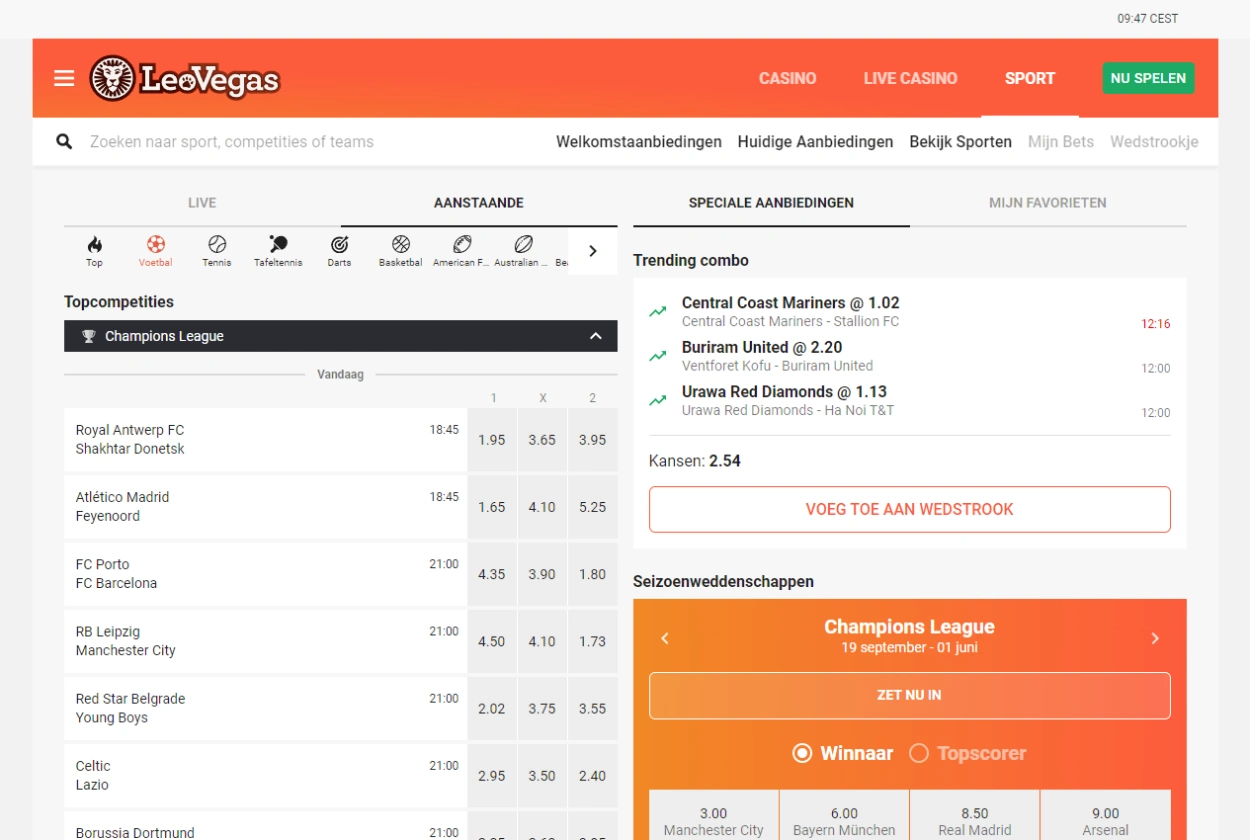Switch to SPECIALE AANBIEDINGEN tab
1250x840 pixels.
point(771,203)
